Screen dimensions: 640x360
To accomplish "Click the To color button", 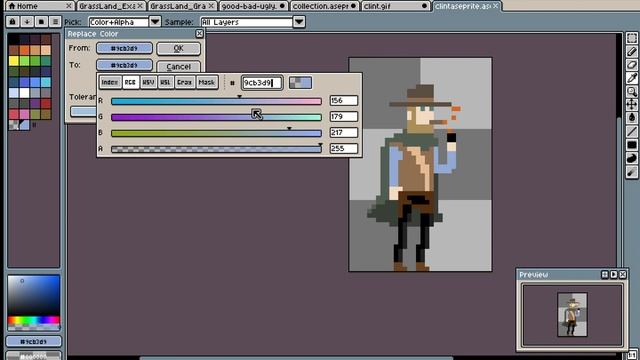I will [124, 65].
